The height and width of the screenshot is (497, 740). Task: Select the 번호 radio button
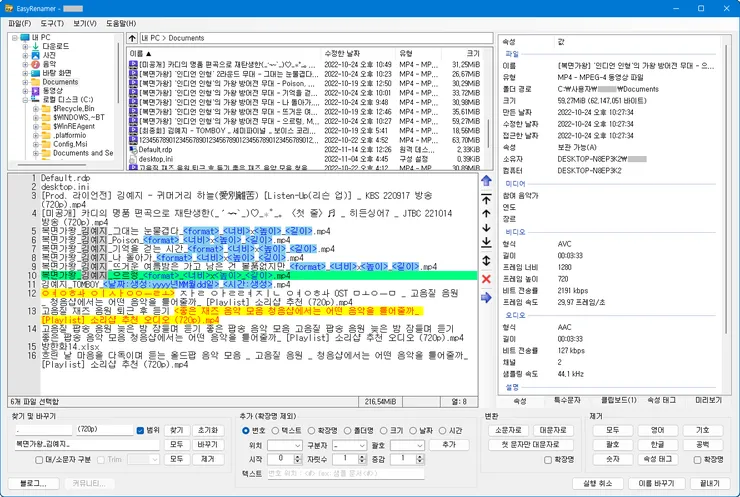245,430
